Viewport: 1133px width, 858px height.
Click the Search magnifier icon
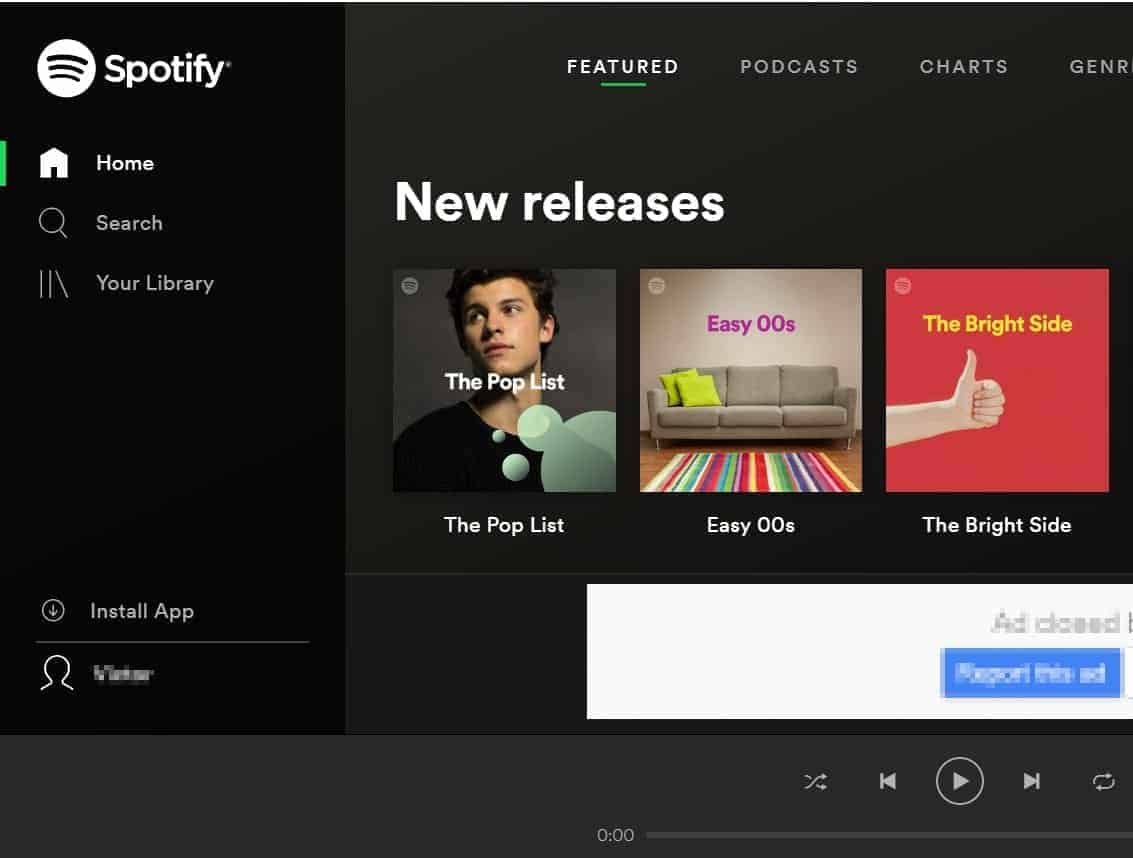coord(53,223)
